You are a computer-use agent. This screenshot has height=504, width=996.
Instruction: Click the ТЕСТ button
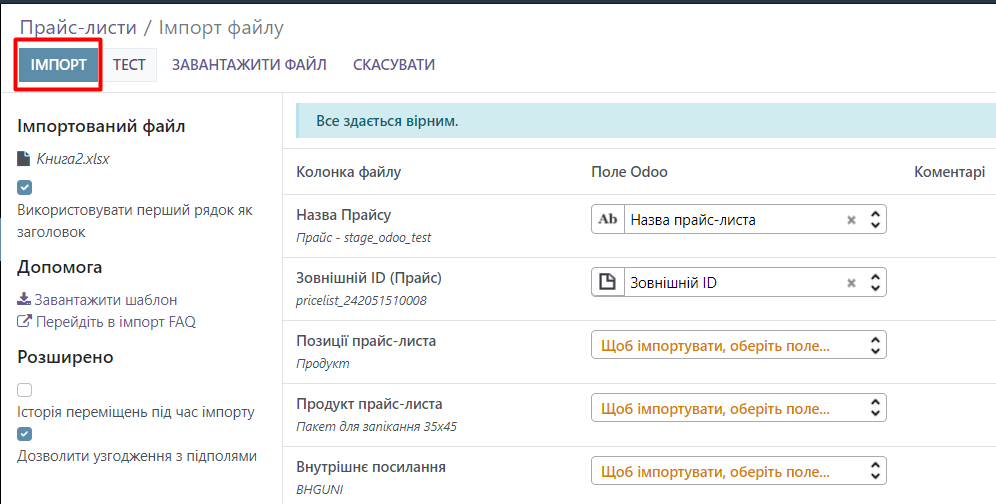pyautogui.click(x=129, y=65)
